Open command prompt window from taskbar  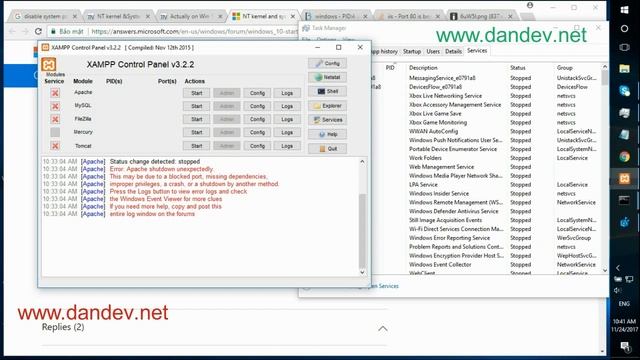624,200
